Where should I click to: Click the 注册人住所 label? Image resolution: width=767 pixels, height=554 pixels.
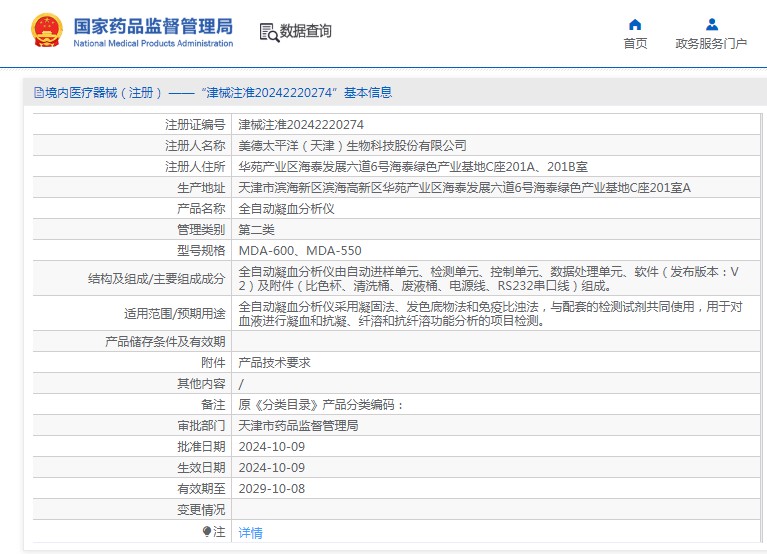(x=195, y=167)
